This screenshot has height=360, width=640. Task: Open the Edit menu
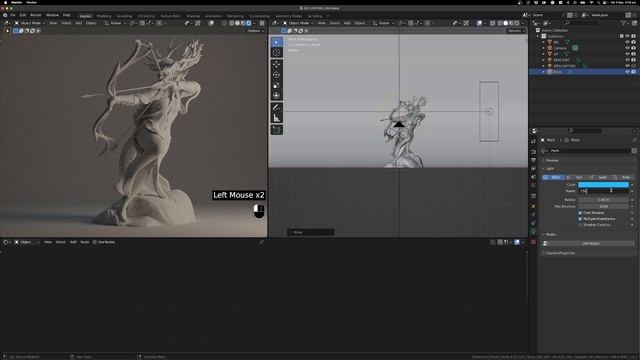[x=23, y=15]
